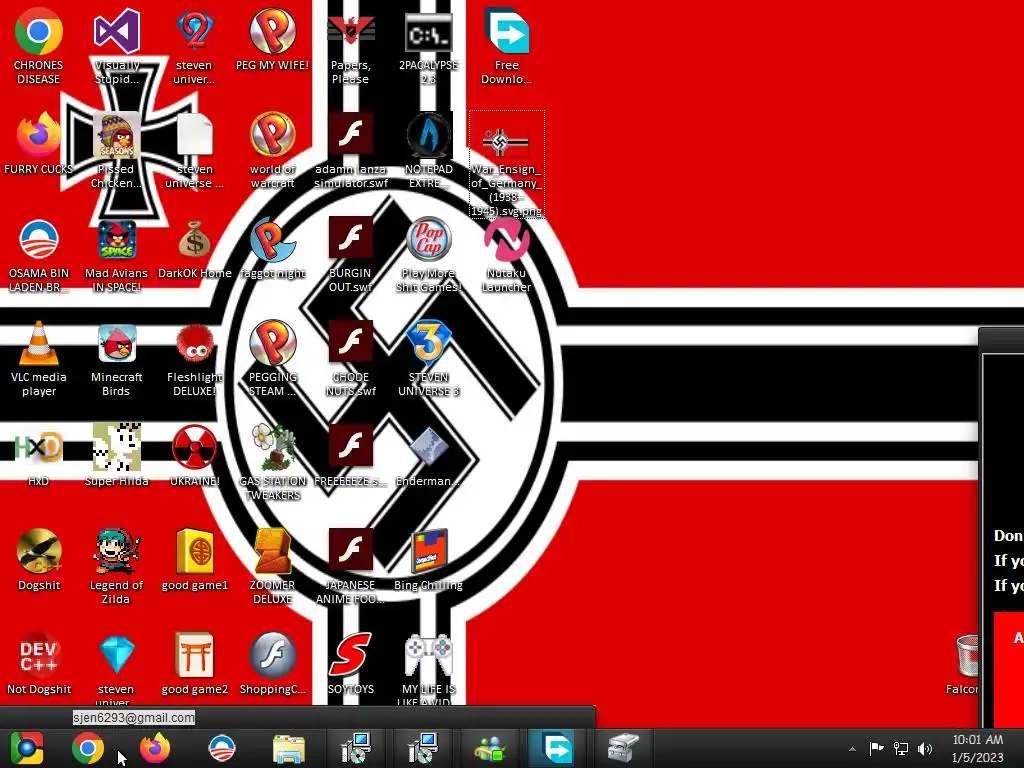1024x768 pixels.
Task: Launch the Papers, Please desktop icon
Action: (351, 46)
